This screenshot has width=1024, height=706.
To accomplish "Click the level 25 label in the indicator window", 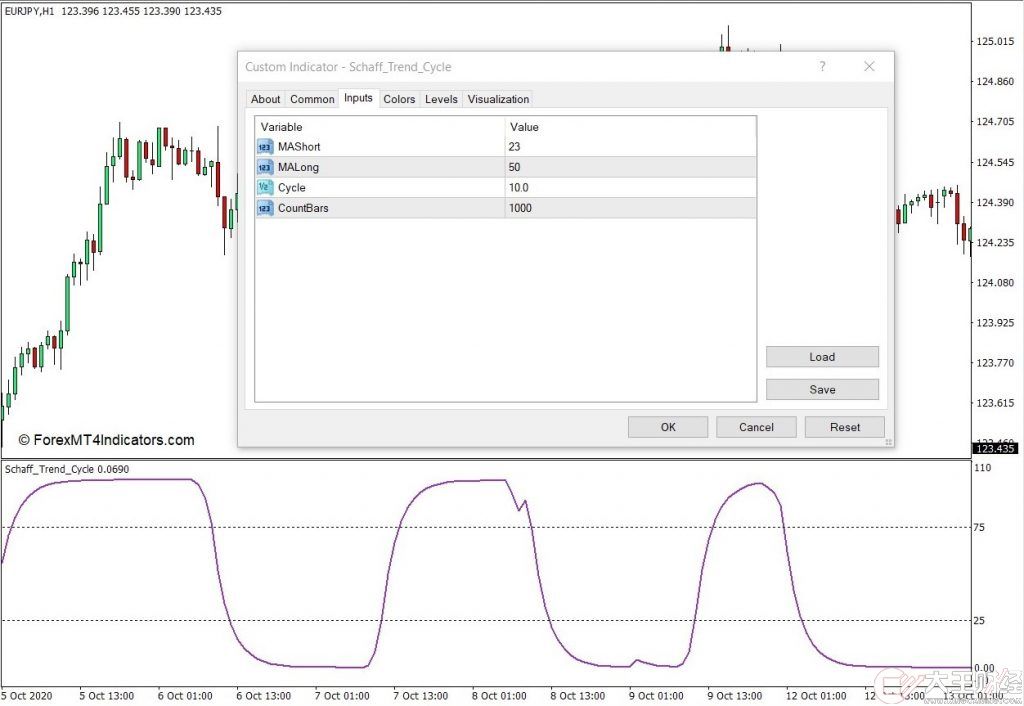I will (x=979, y=620).
